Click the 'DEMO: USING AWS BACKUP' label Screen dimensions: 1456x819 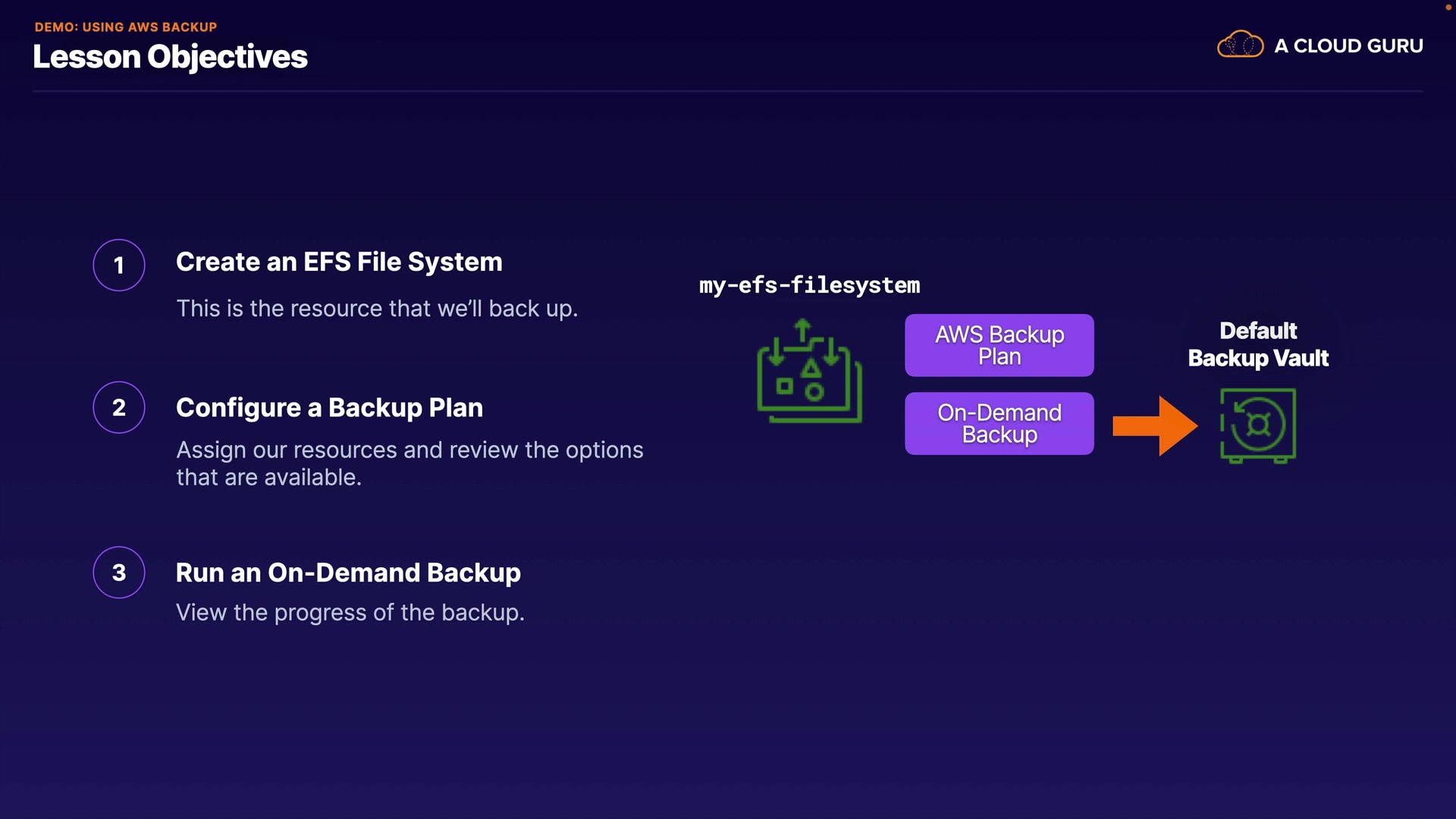click(126, 27)
